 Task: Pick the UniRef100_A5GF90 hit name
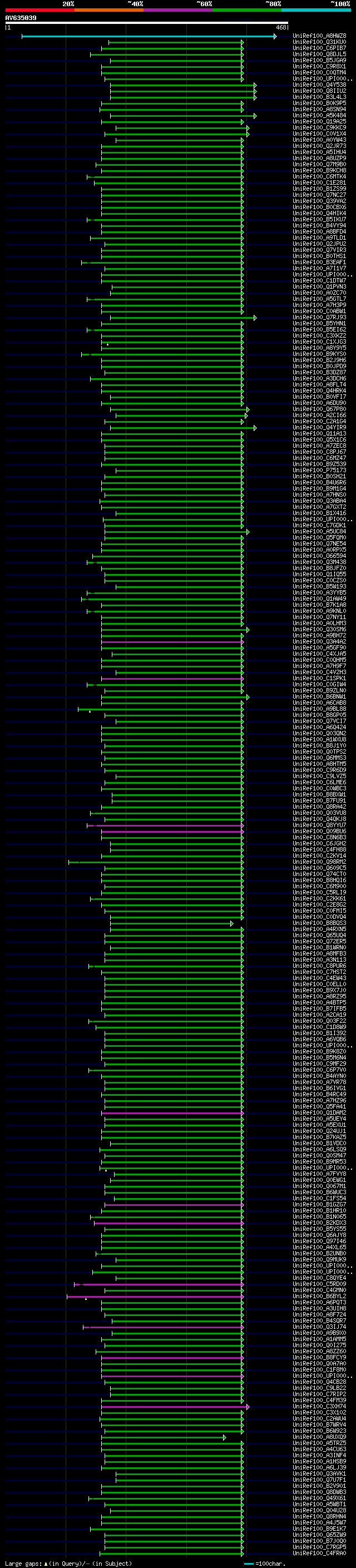[x=319, y=647]
